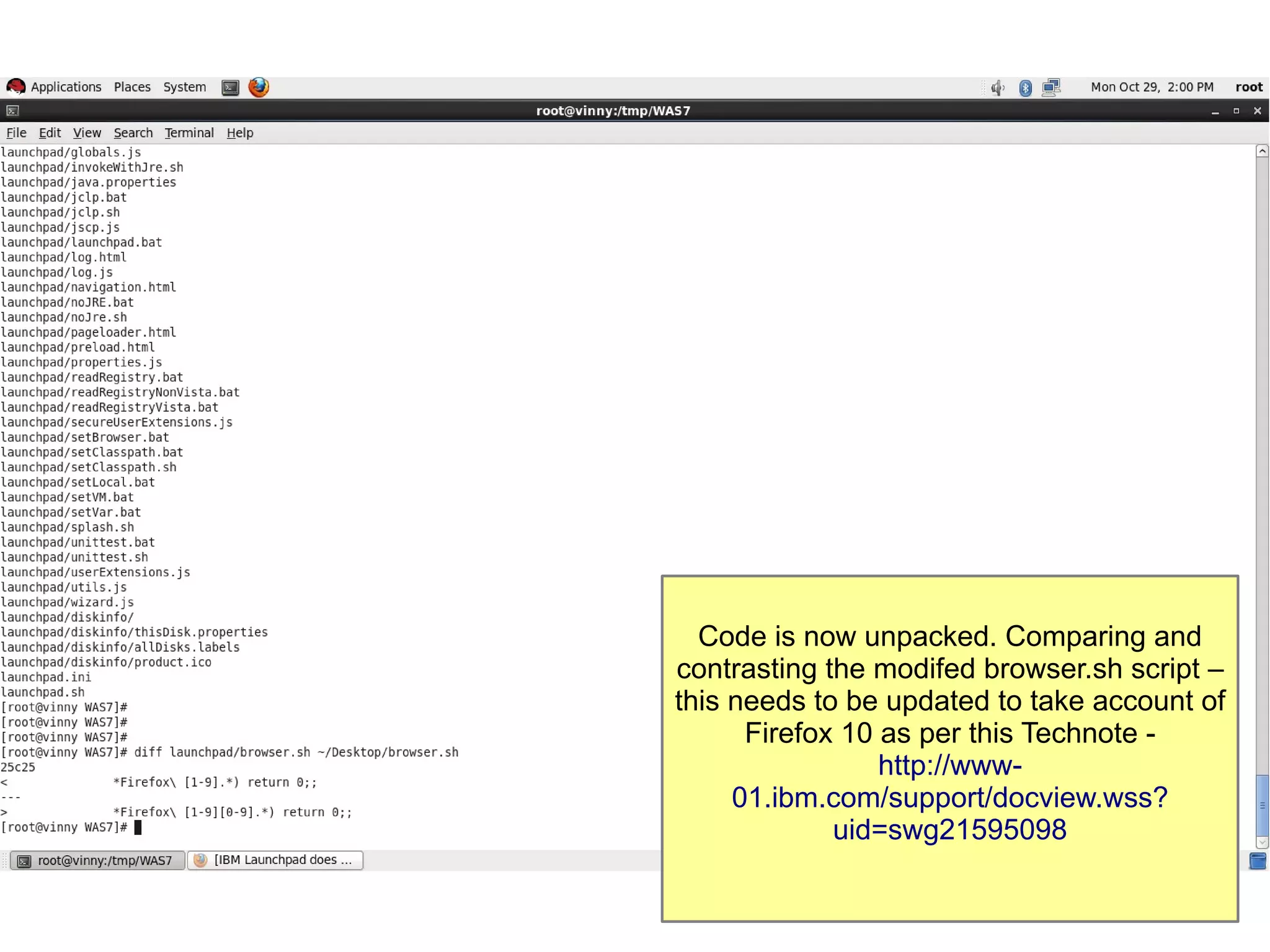
Task: Click the line launchpad/java.properties
Action: coord(88,182)
